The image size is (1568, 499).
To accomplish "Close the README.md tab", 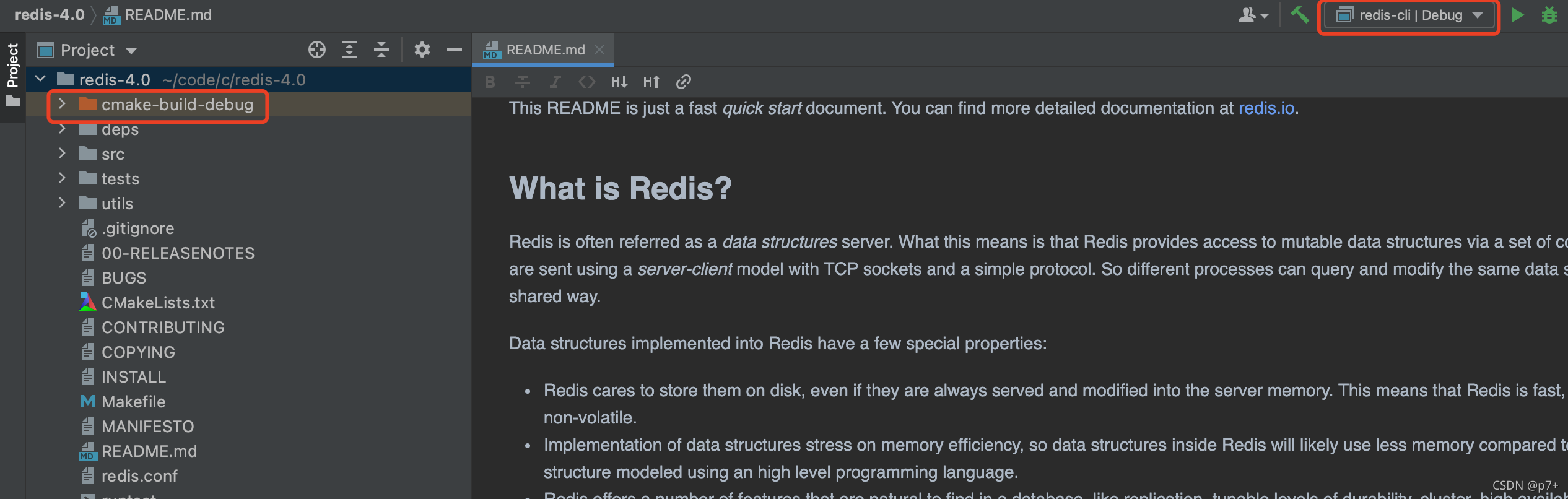I will pyautogui.click(x=599, y=50).
